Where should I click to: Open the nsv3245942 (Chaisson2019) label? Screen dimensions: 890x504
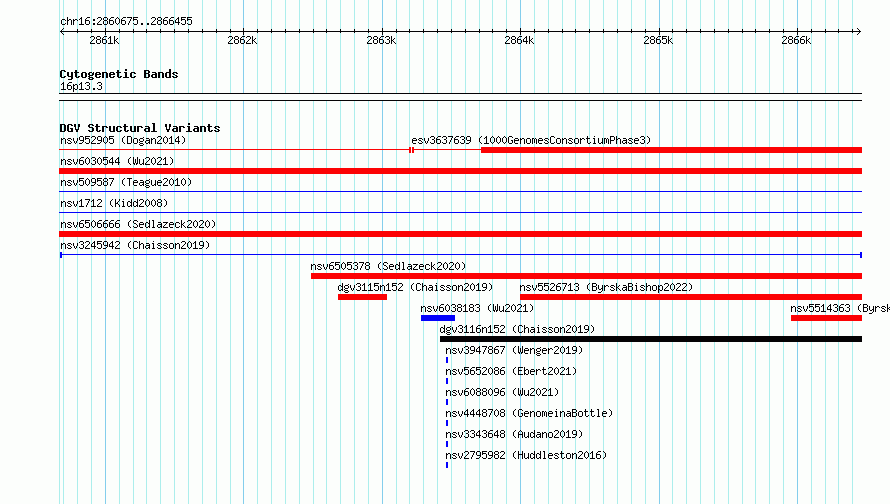click(x=135, y=245)
